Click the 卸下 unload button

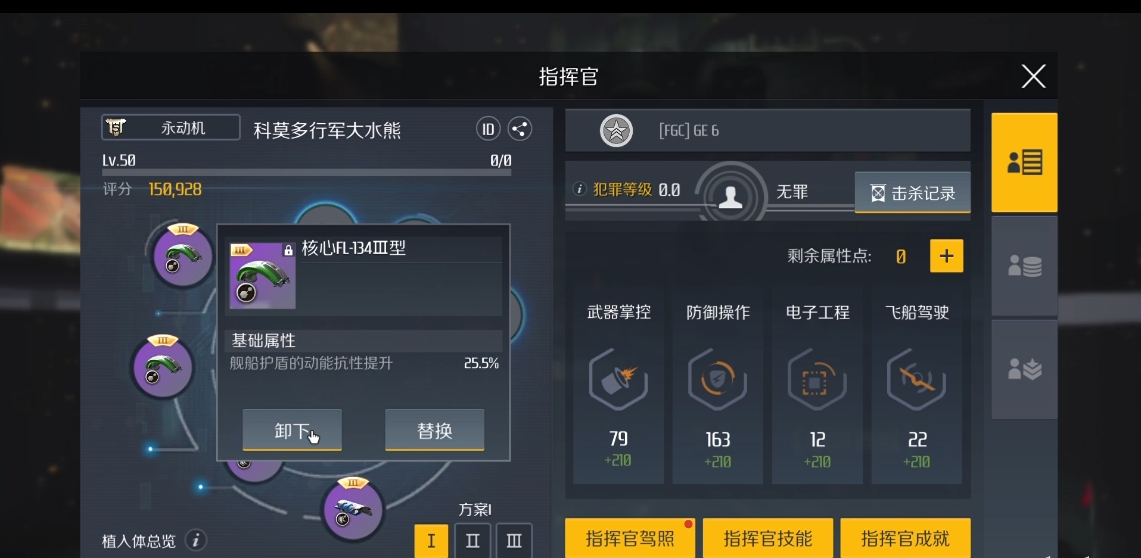tap(292, 430)
